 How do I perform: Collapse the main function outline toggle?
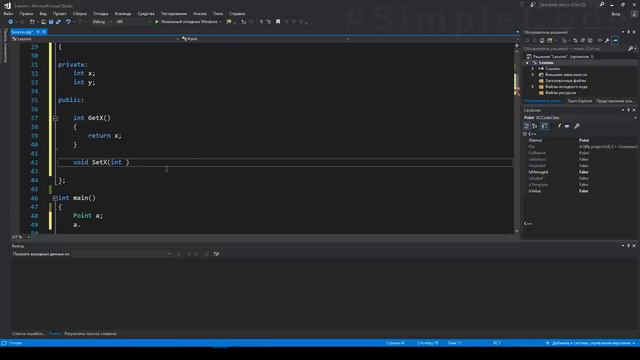click(x=55, y=198)
